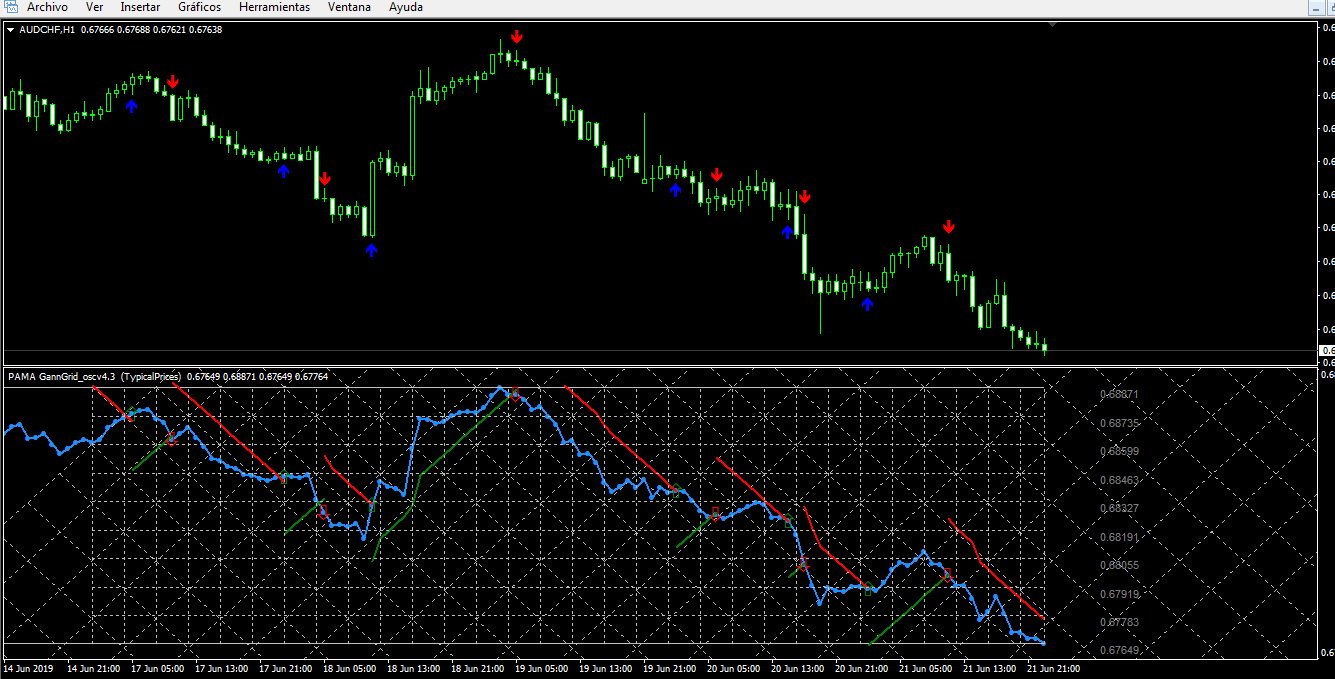Click the 20 Jun 05:00 time label
This screenshot has width=1335, height=679.
tap(733, 668)
